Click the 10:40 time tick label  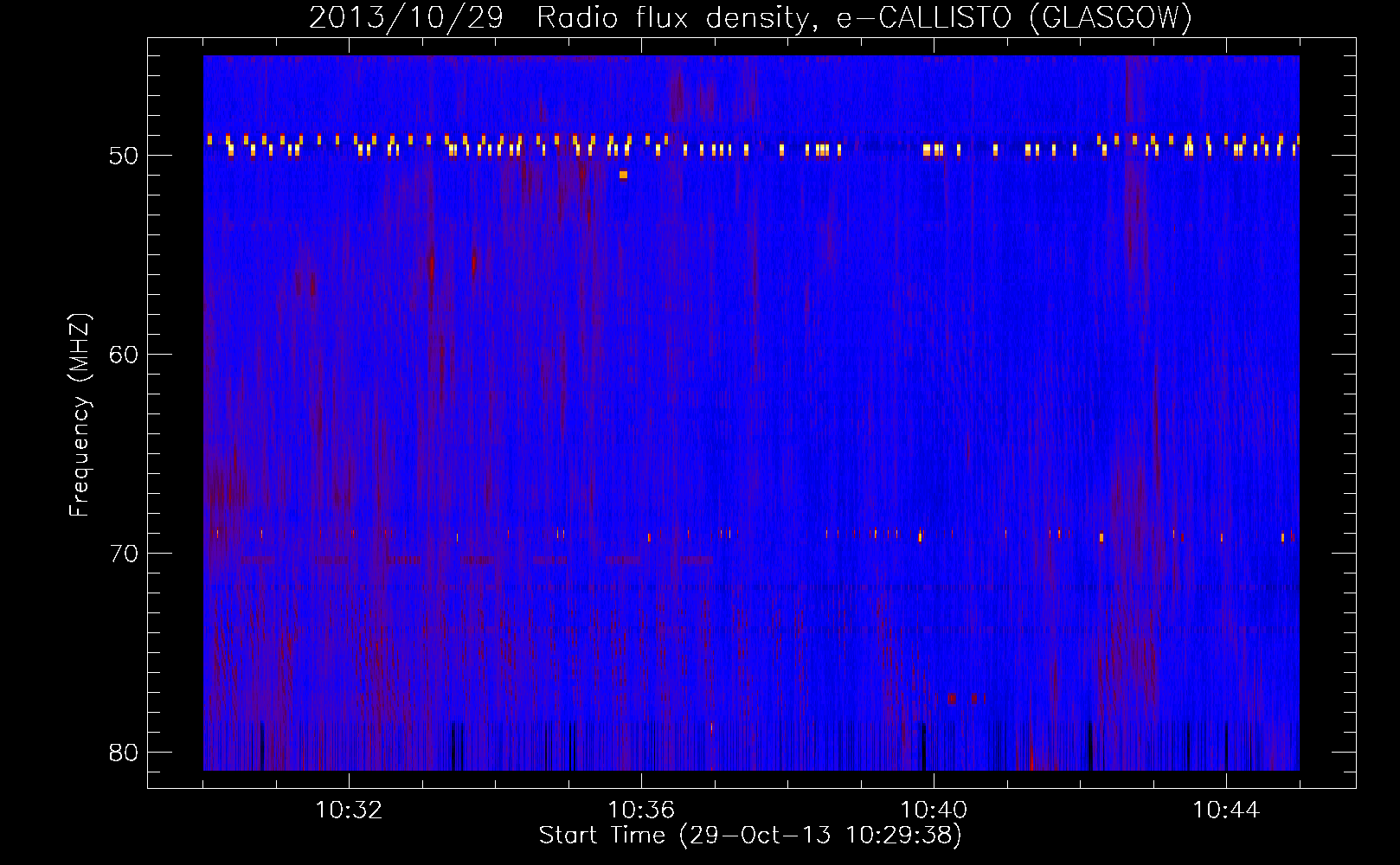coord(934,811)
